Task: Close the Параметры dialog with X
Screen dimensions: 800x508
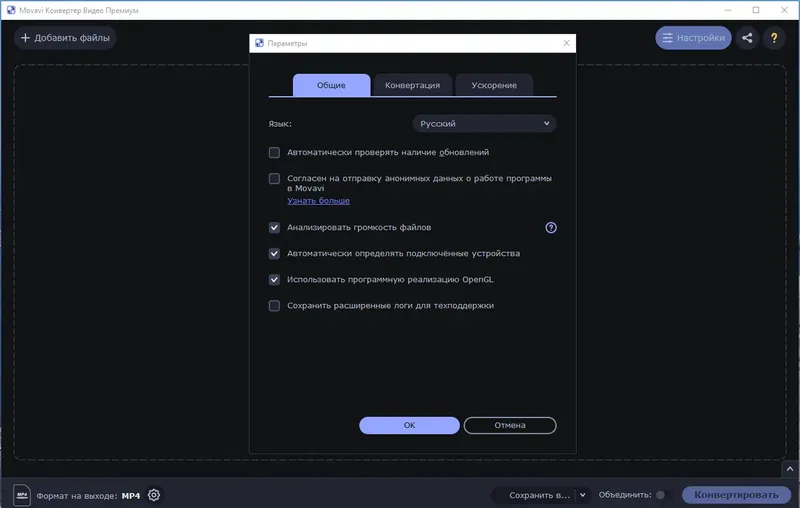Action: [x=566, y=43]
